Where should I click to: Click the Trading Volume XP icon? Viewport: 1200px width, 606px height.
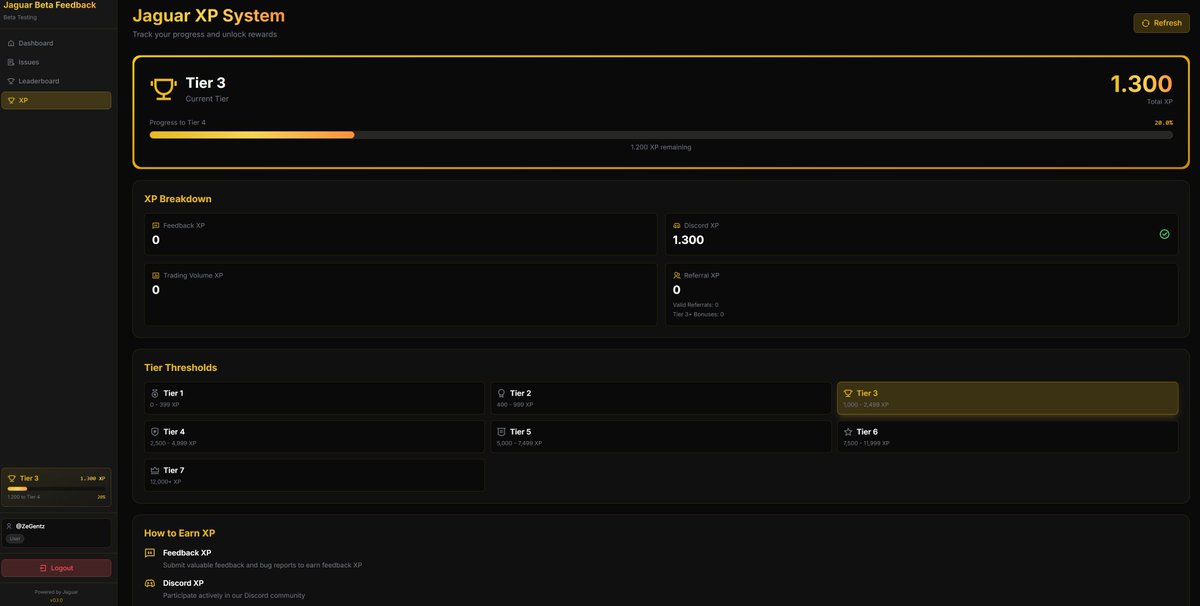tap(156, 275)
